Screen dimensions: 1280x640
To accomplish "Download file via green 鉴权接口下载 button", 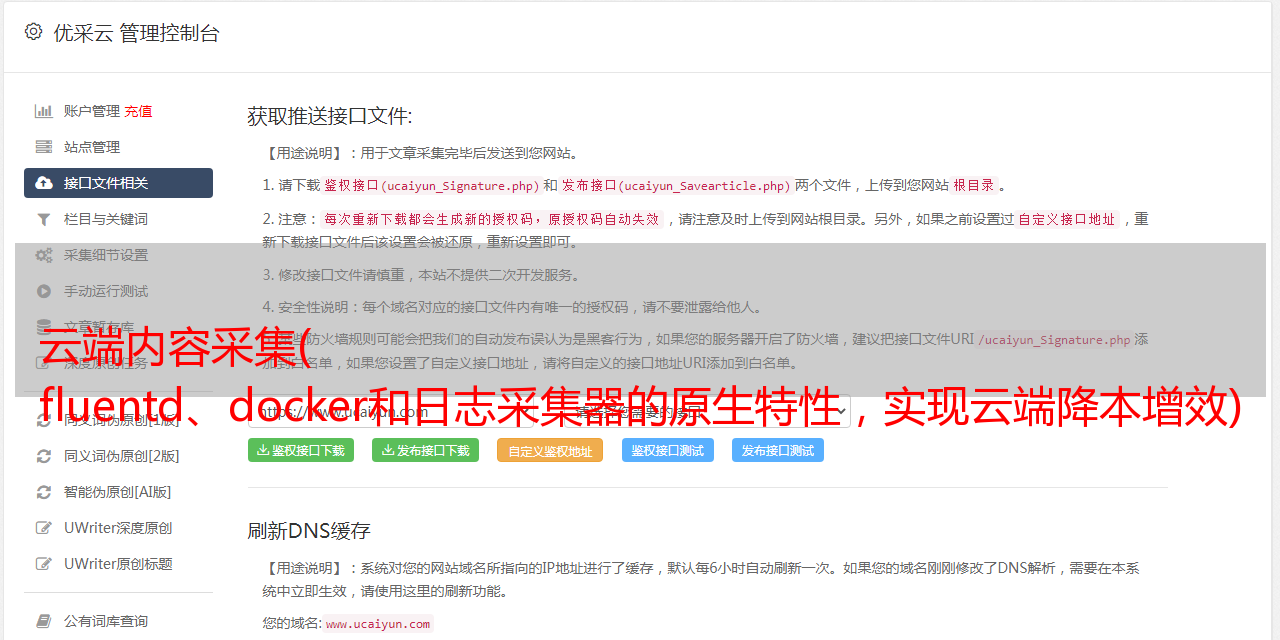I will click(x=301, y=450).
